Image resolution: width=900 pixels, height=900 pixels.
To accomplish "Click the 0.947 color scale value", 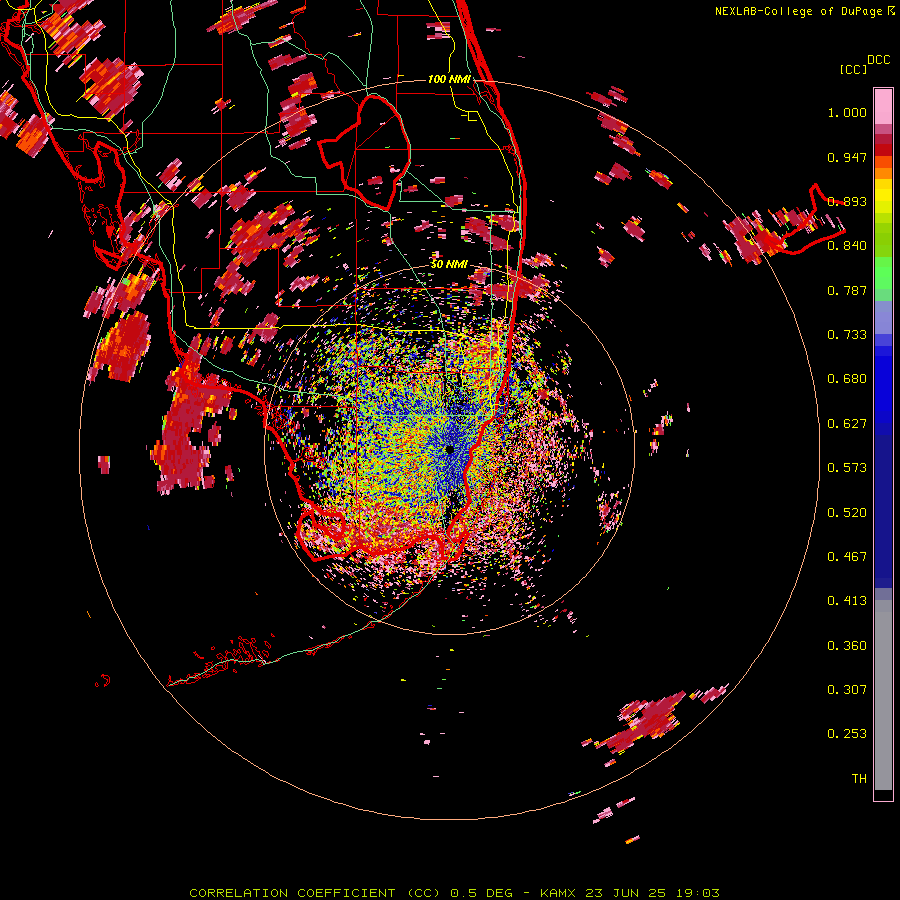I will [x=847, y=157].
